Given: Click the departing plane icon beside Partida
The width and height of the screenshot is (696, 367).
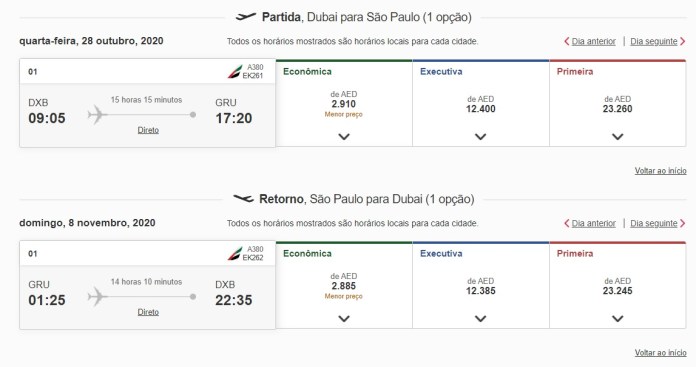Looking at the screenshot, I should click(245, 17).
